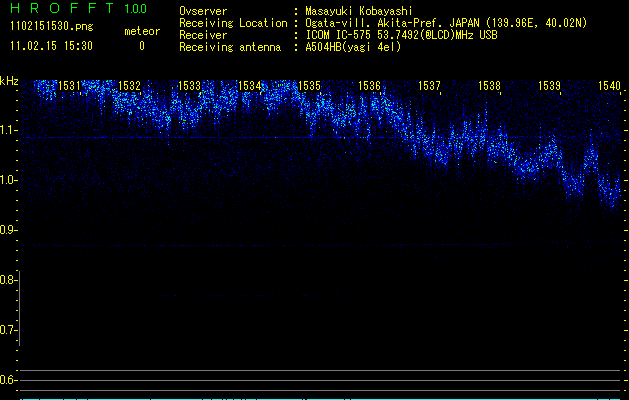
Task: Click the meteor count label
Action: (141, 31)
